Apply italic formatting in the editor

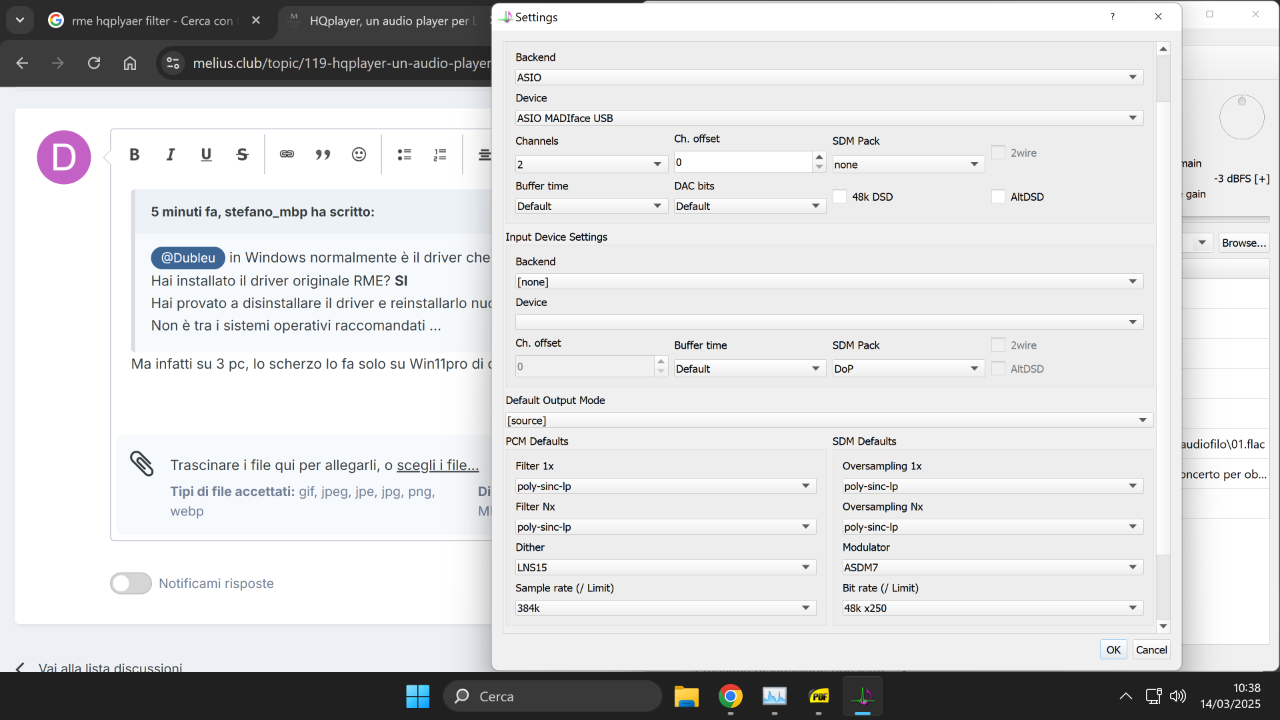(x=170, y=155)
